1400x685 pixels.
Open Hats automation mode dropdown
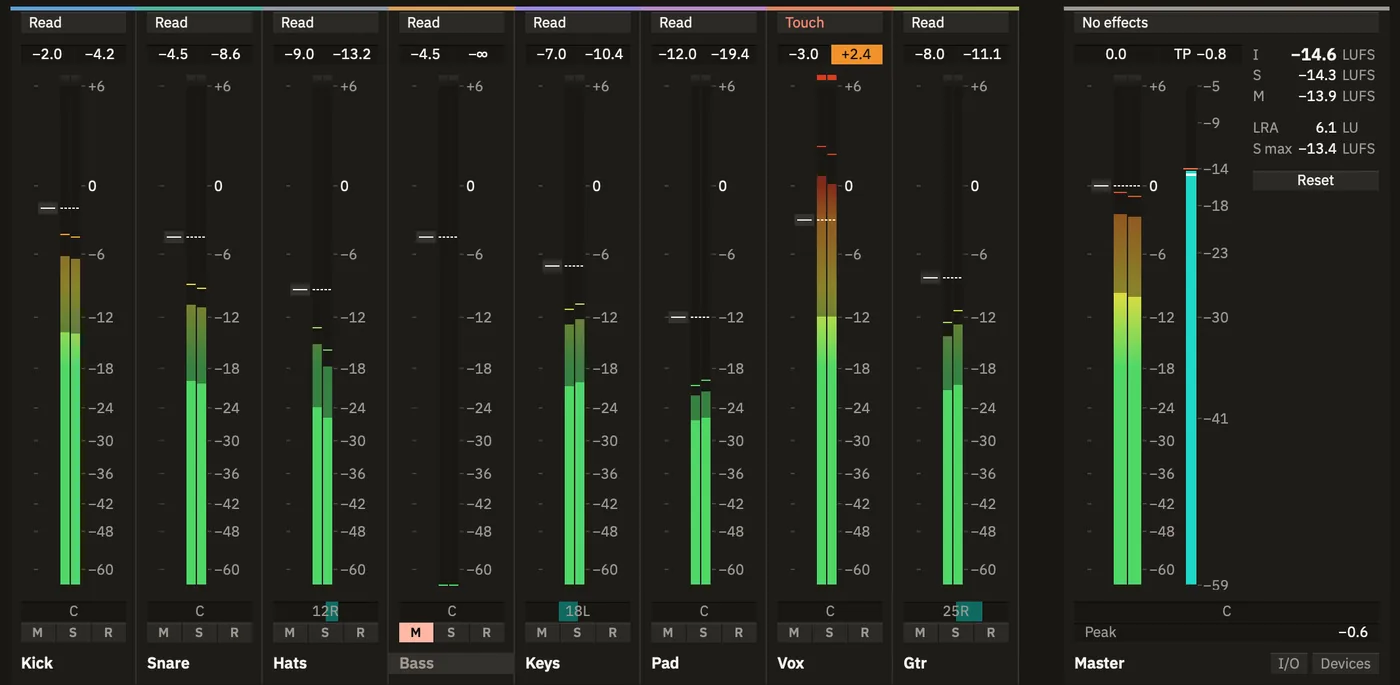(325, 22)
